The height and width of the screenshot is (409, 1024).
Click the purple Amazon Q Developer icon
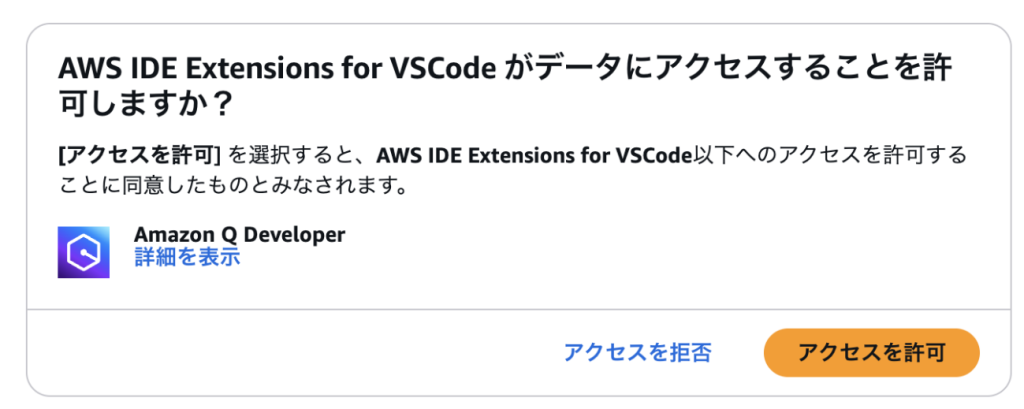point(83,251)
